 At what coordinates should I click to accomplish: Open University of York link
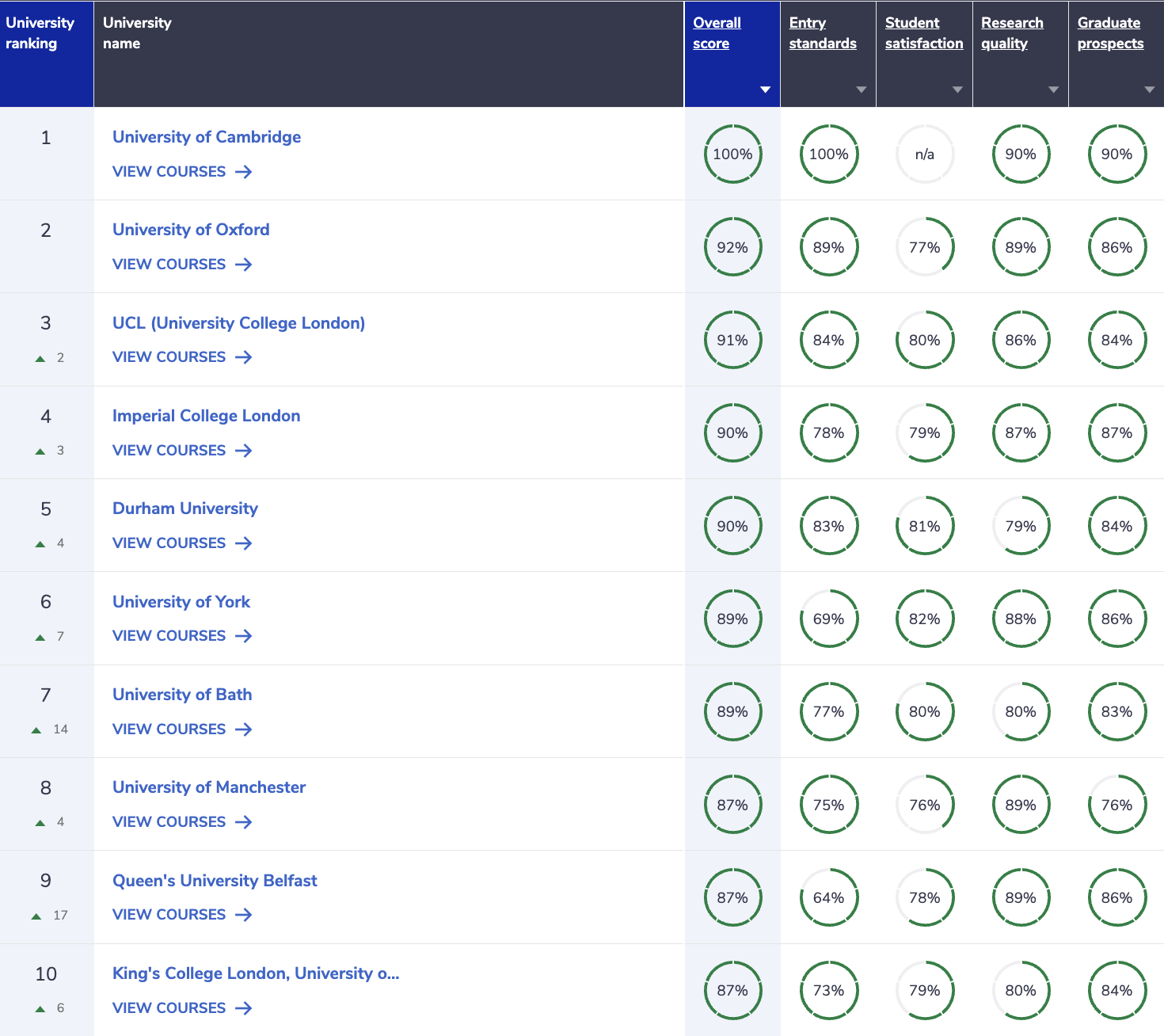[x=181, y=602]
